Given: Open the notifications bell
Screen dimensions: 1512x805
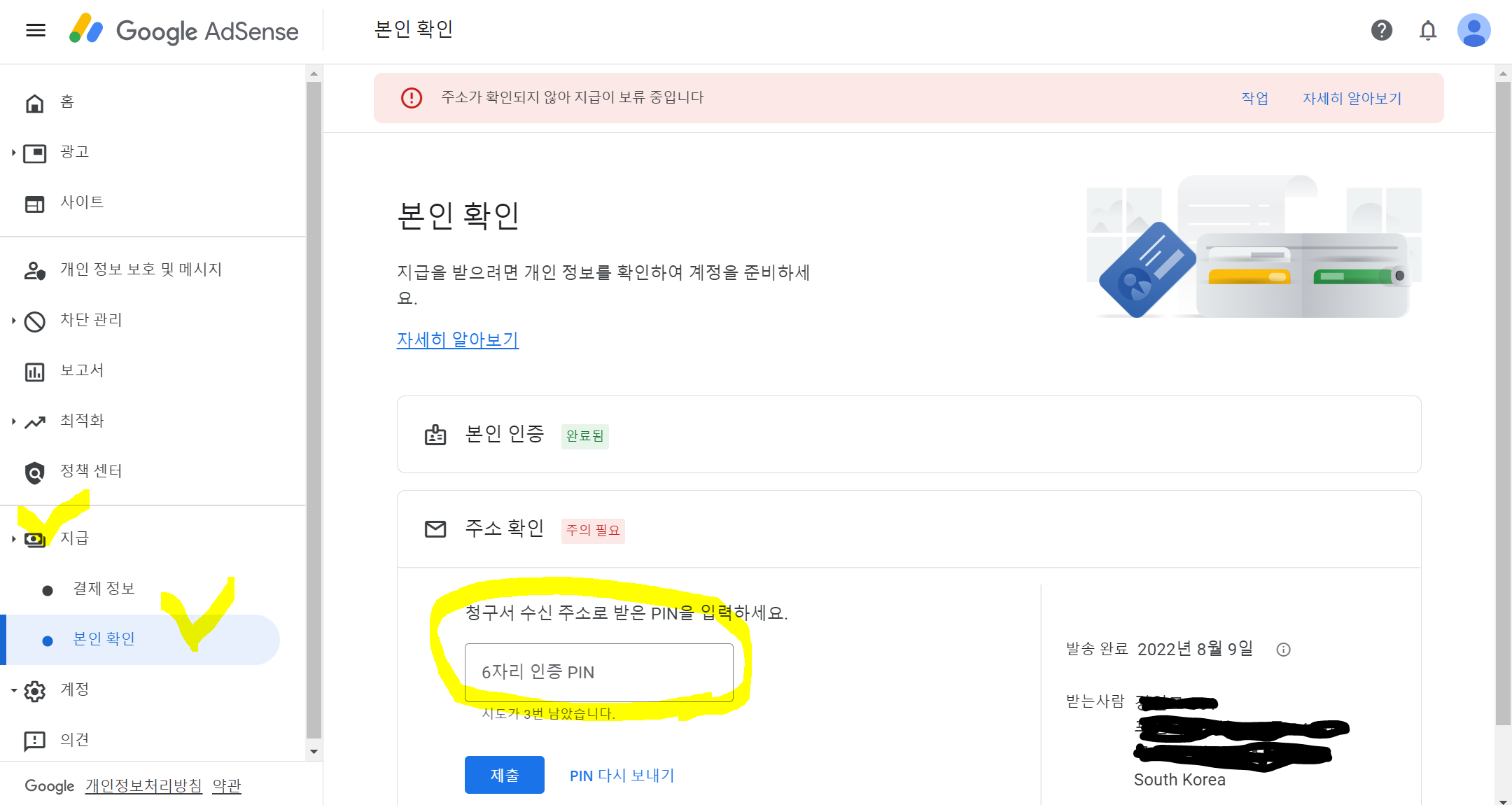Looking at the screenshot, I should (x=1428, y=30).
